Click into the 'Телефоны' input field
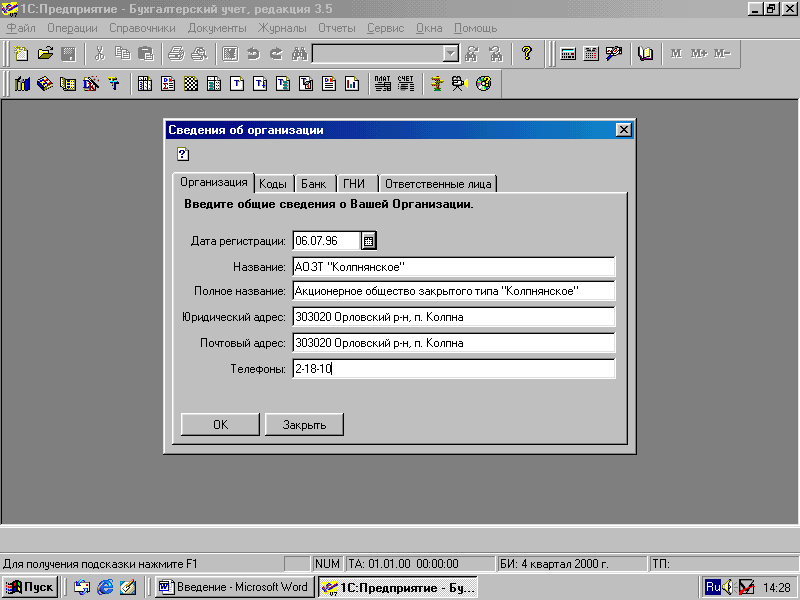The width and height of the screenshot is (800, 600). tap(452, 369)
